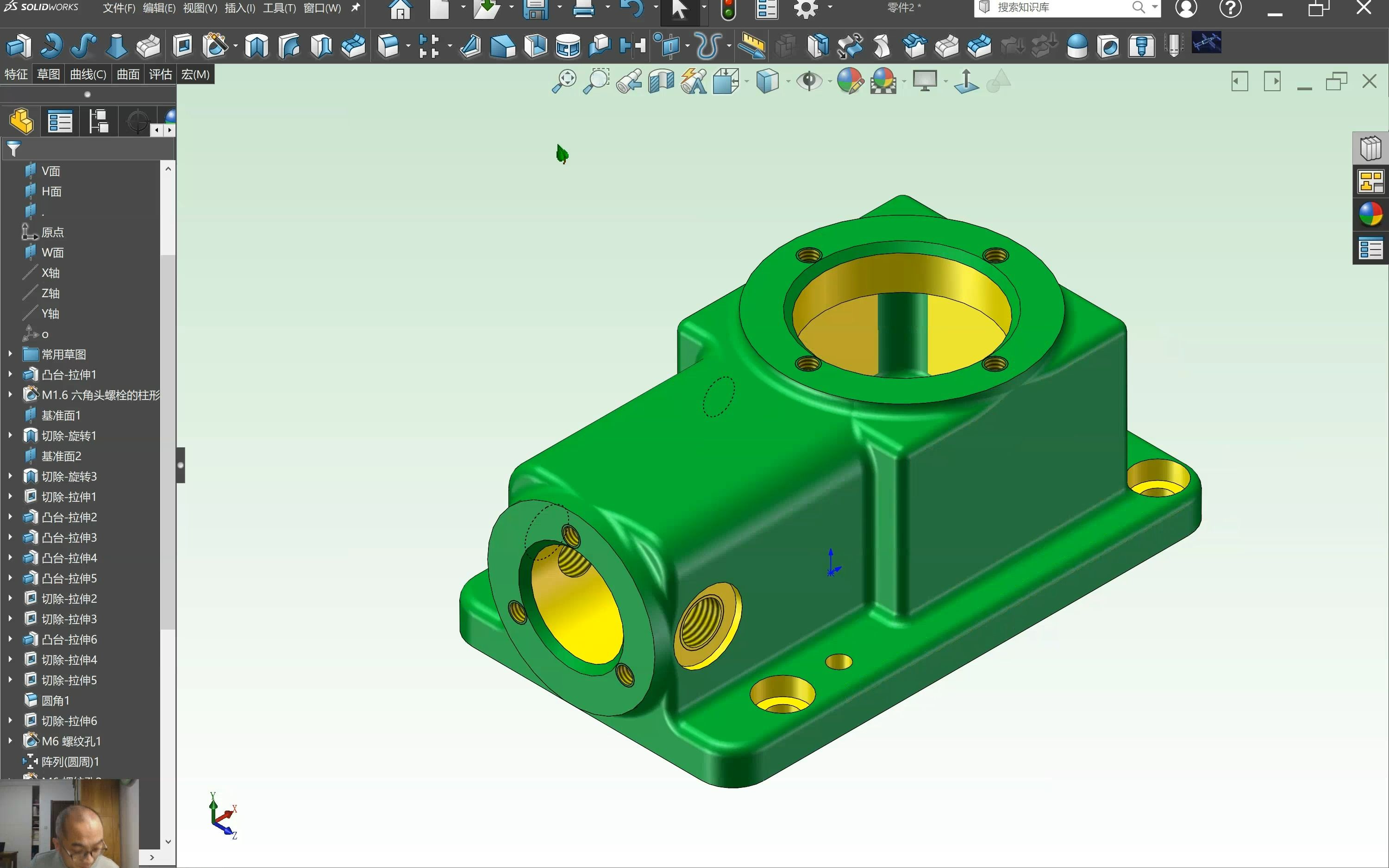Click the Home icon in the title bar
The image size is (1389, 868).
coord(400,9)
